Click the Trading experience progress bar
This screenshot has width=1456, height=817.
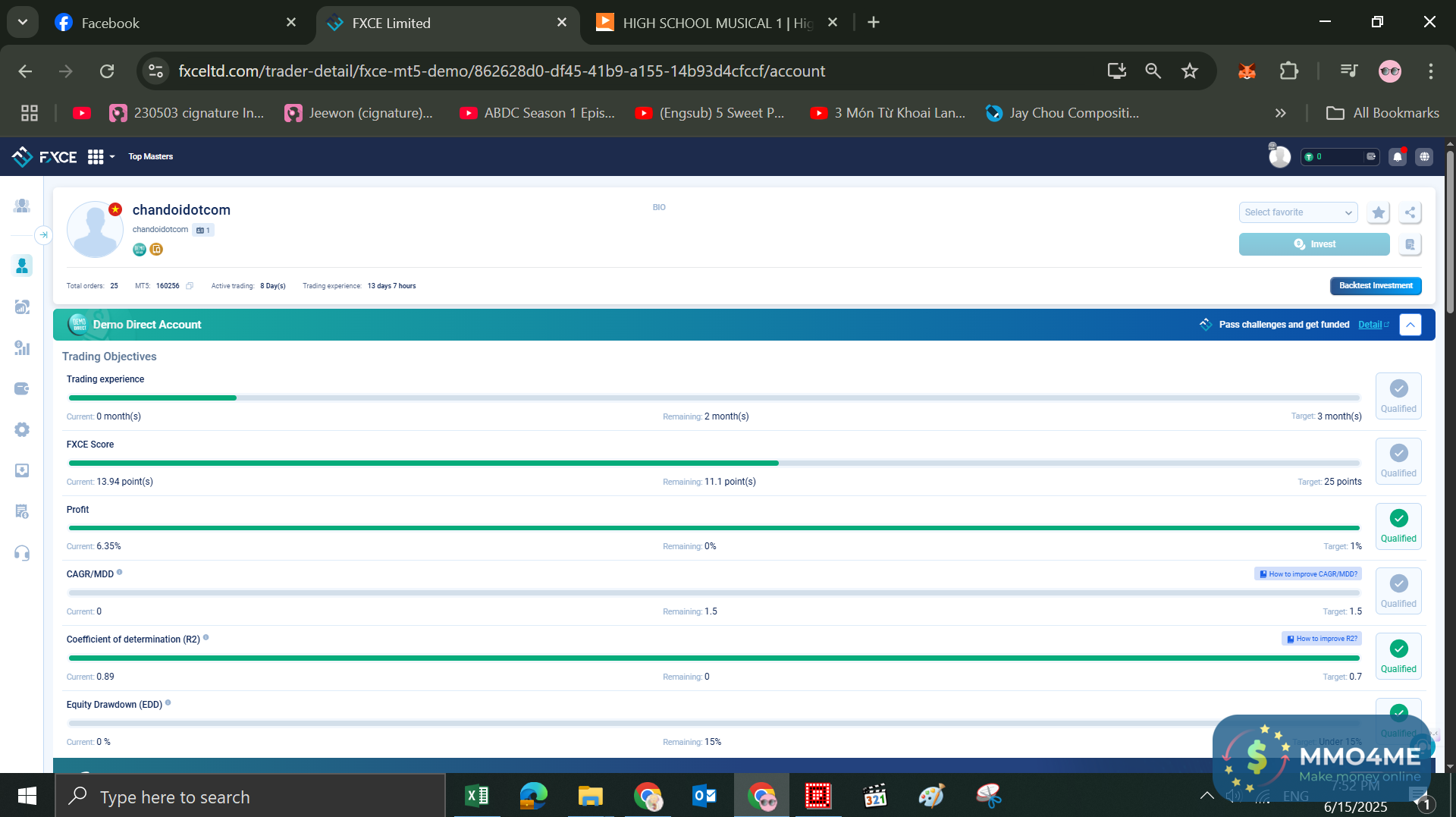(x=714, y=398)
